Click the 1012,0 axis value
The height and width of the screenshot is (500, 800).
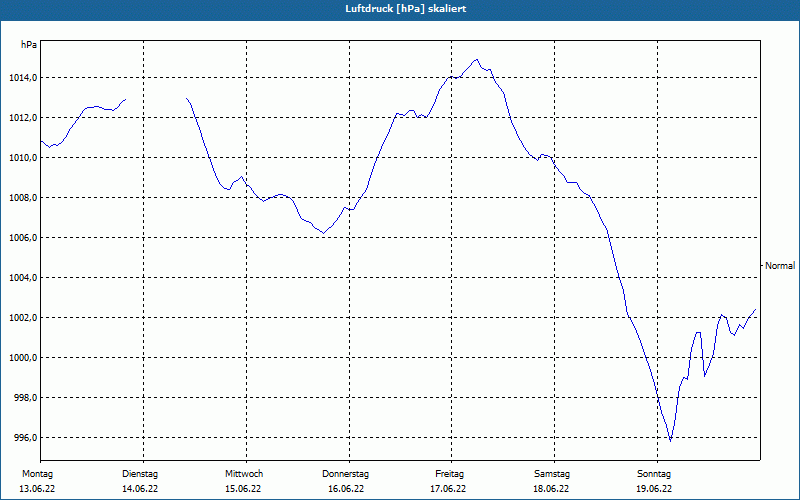pos(23,118)
